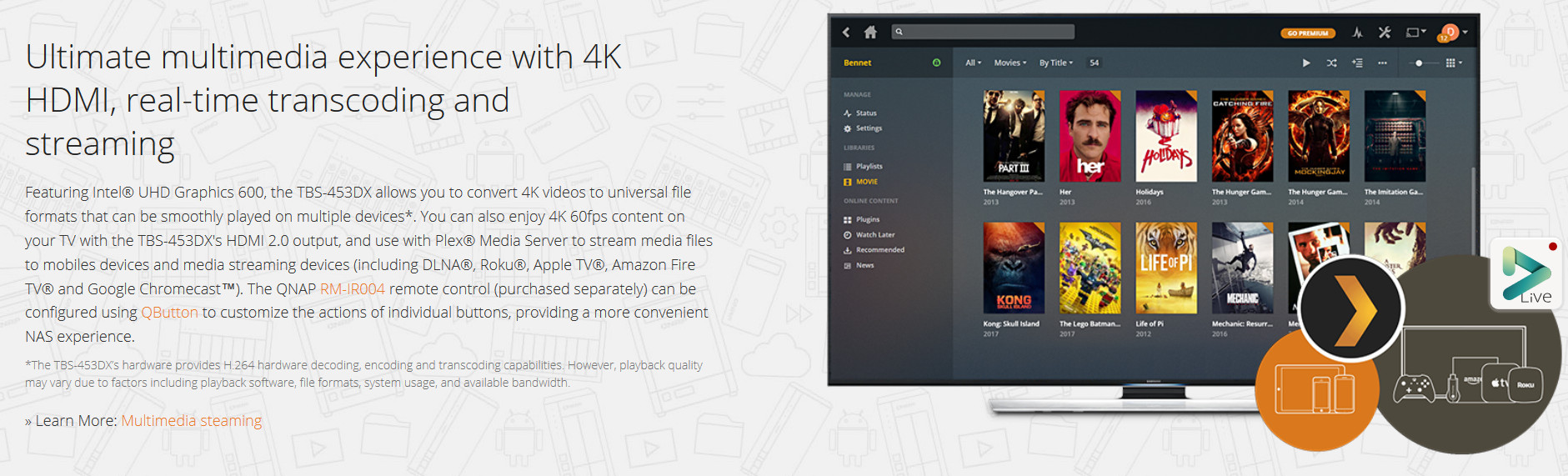The height and width of the screenshot is (476, 1568).
Task: Click the Live streaming app icon
Action: coord(1527,274)
